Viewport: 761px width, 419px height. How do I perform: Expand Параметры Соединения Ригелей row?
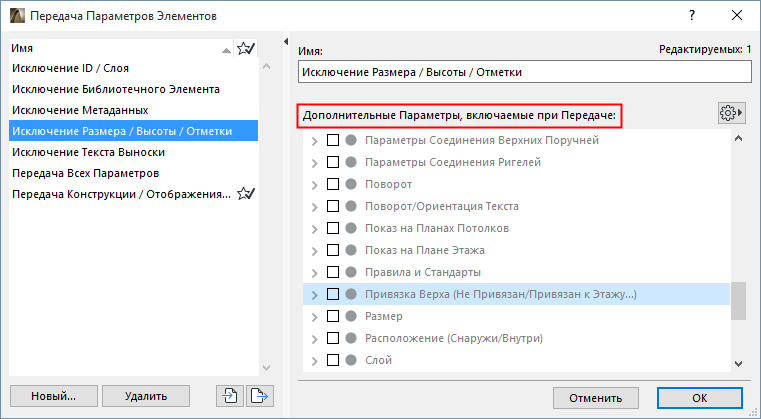pyautogui.click(x=315, y=163)
